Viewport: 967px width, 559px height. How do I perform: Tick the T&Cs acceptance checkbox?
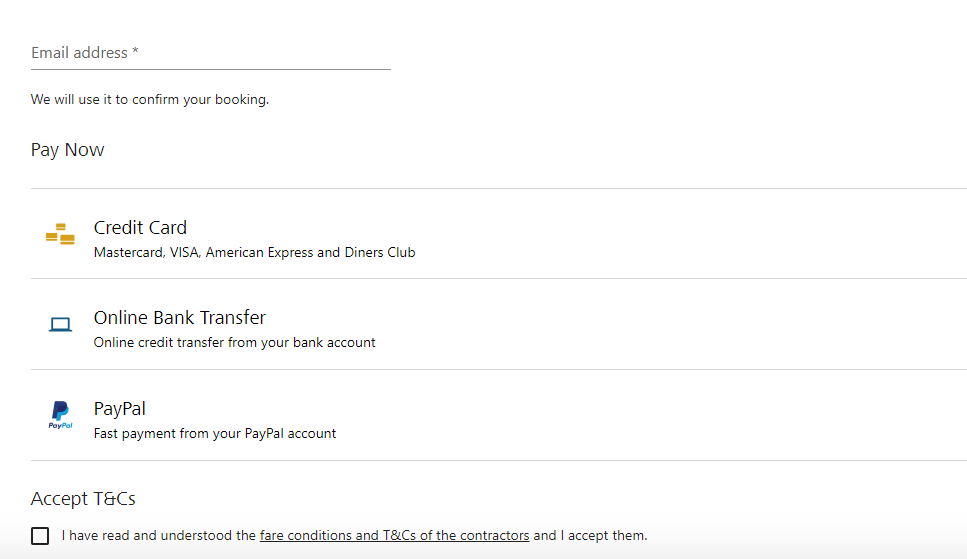click(40, 536)
